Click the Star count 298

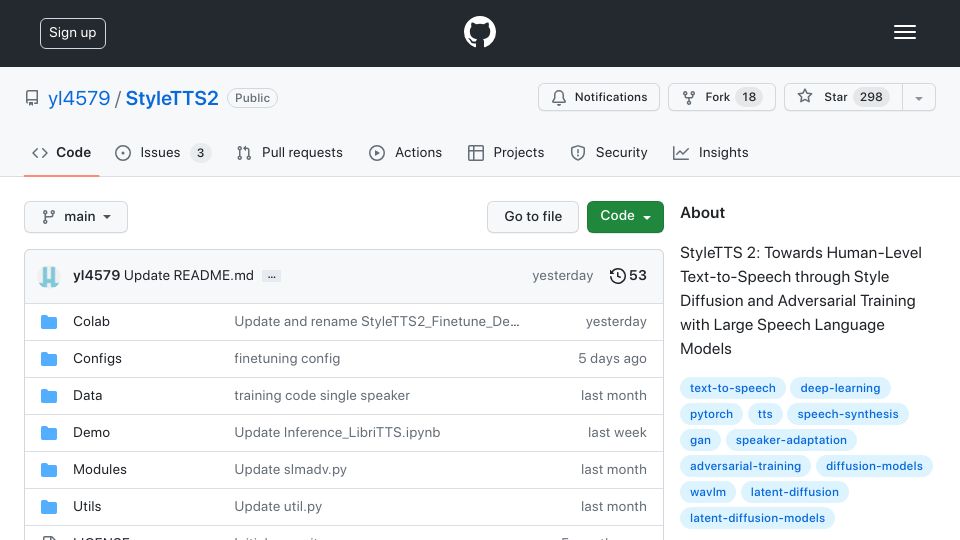(871, 97)
